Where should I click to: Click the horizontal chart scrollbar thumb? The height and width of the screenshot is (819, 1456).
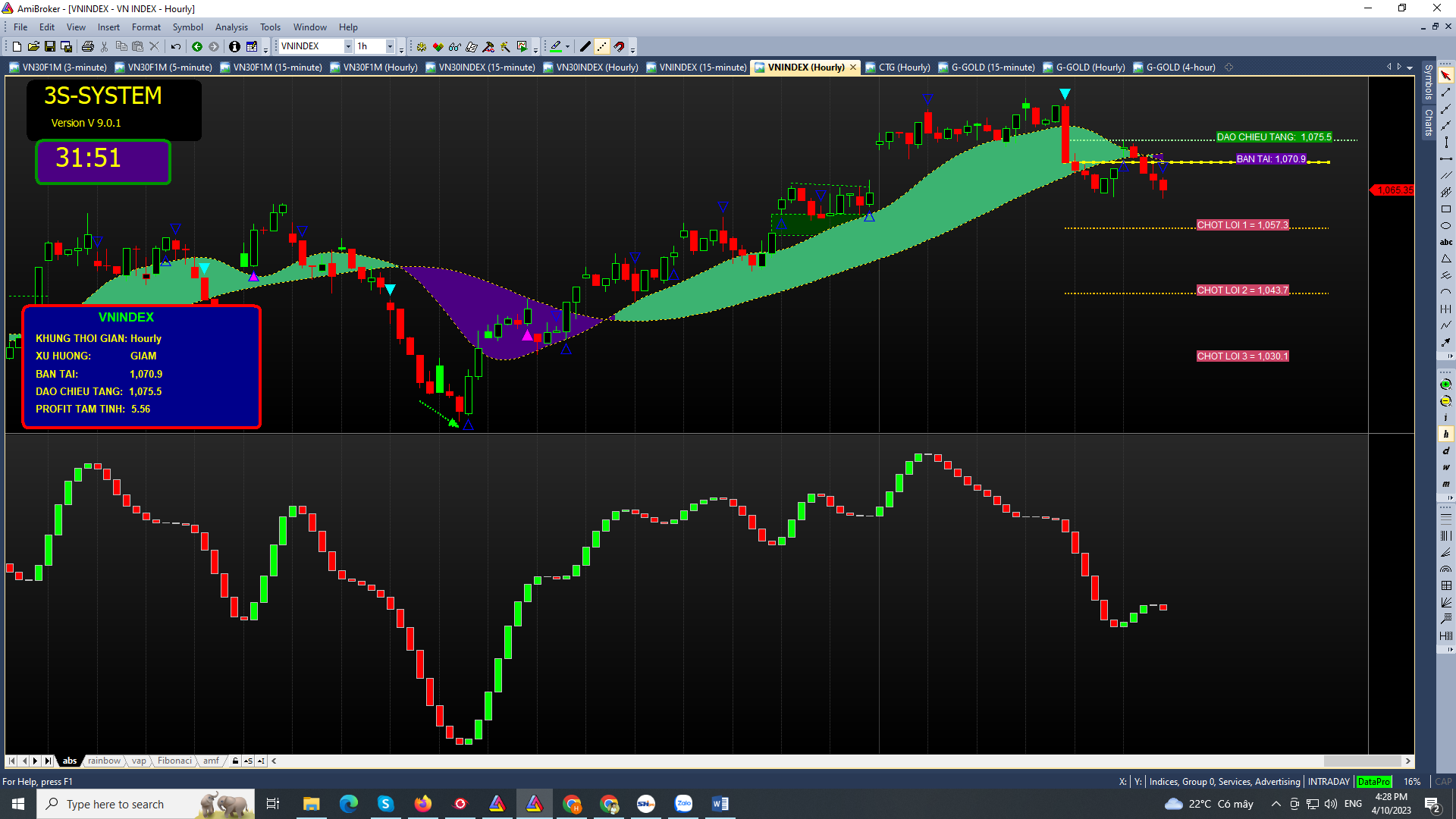click(x=1362, y=761)
